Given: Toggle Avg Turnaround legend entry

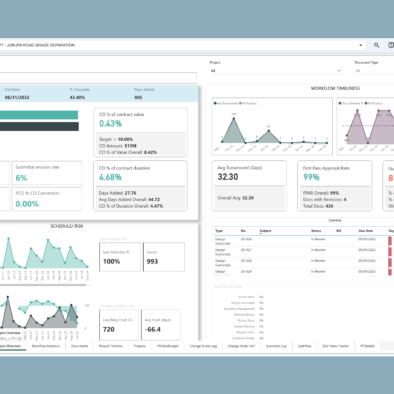Looking at the screenshot, I should pyautogui.click(x=226, y=103).
